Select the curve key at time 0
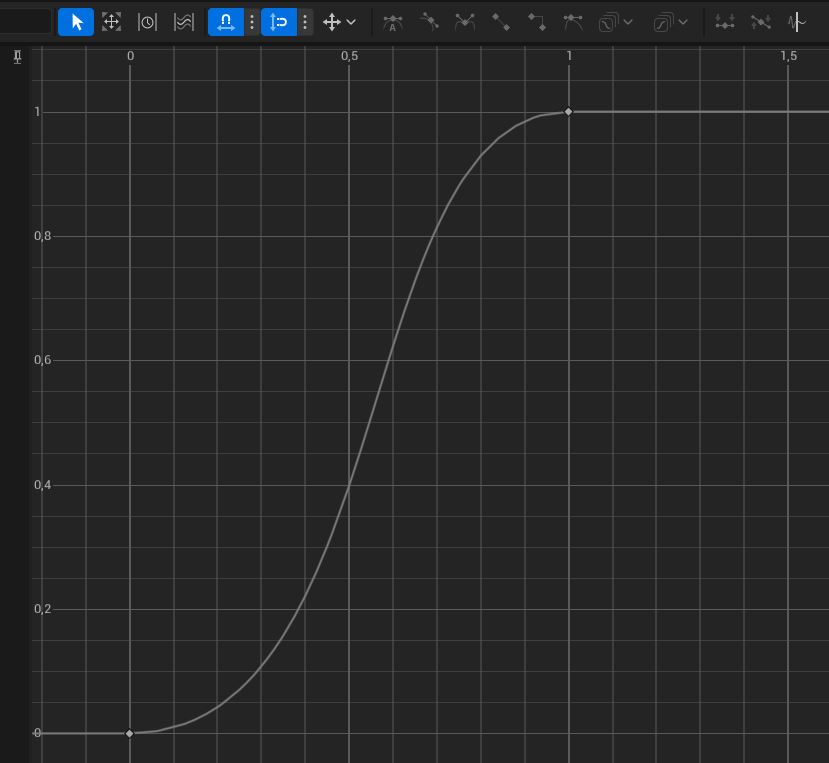 130,733
